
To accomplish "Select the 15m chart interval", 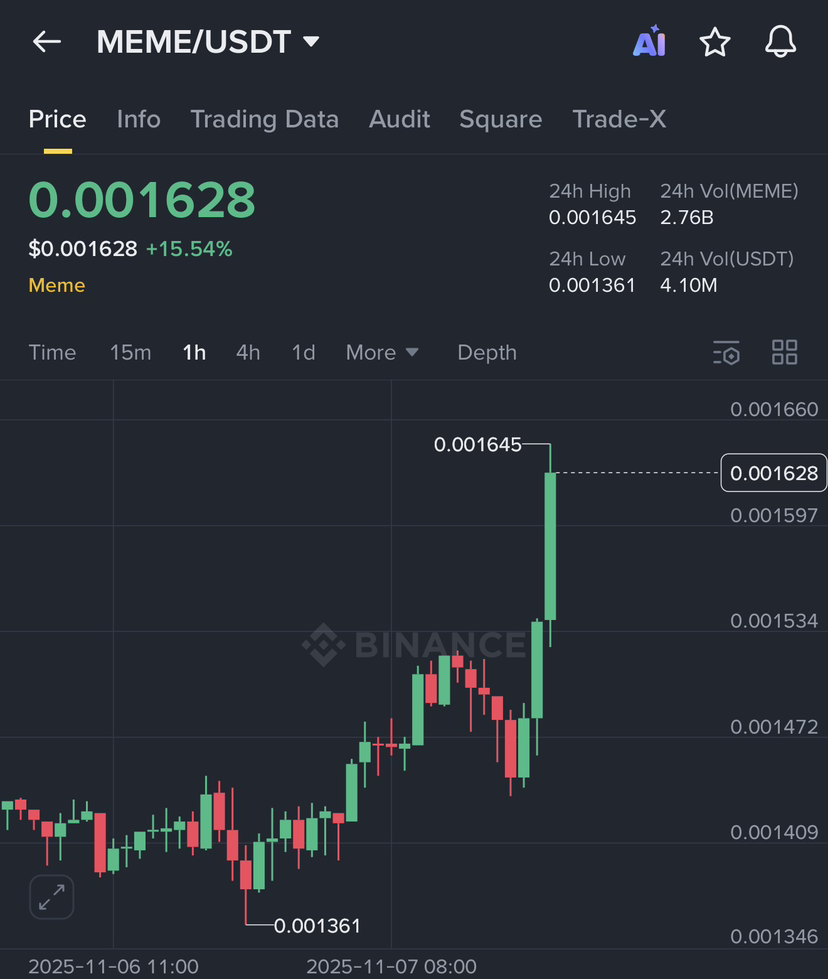I will coord(130,352).
